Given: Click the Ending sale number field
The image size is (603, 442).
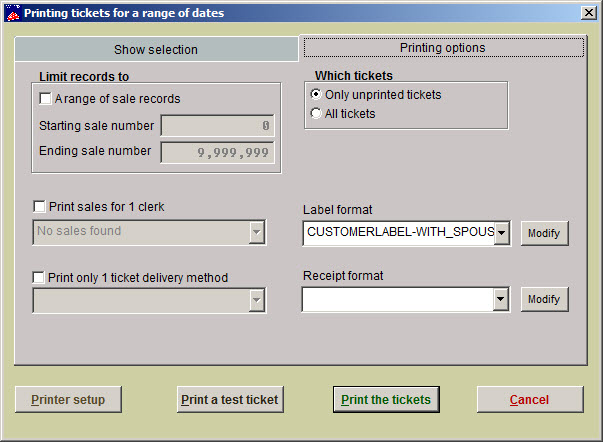Looking at the screenshot, I should click(217, 152).
